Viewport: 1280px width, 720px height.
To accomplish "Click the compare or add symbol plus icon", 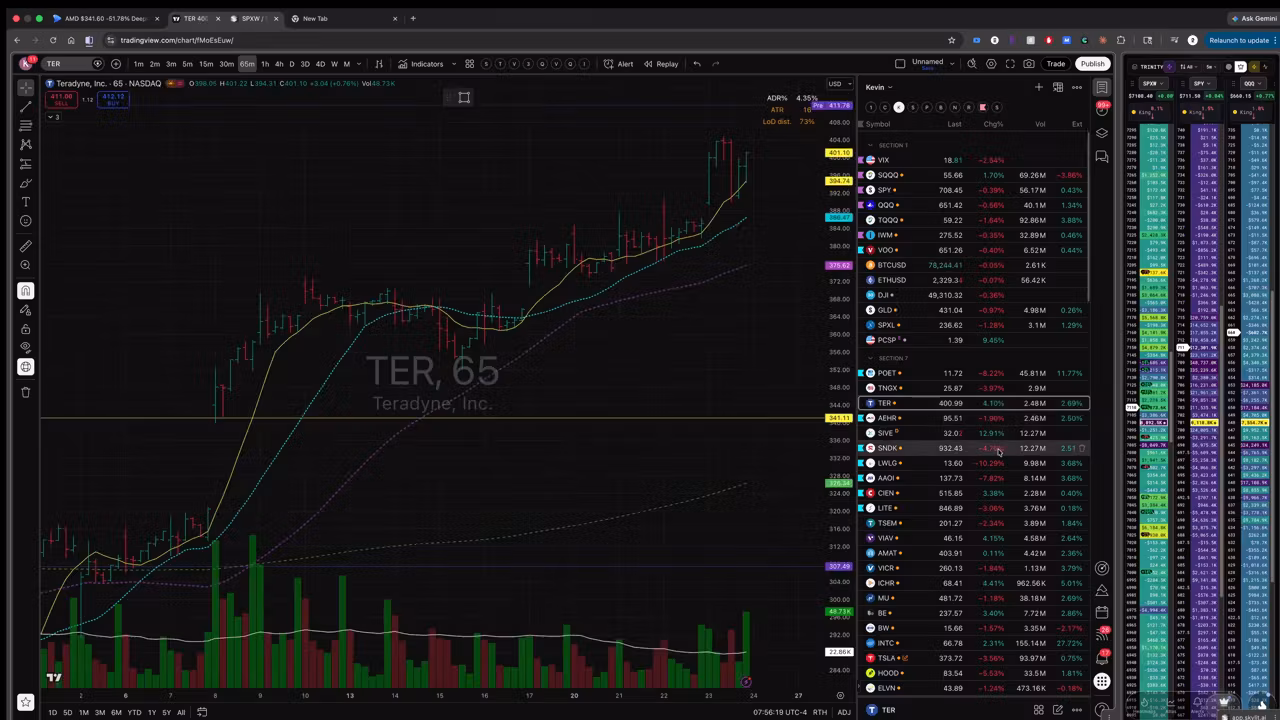I will tap(116, 64).
